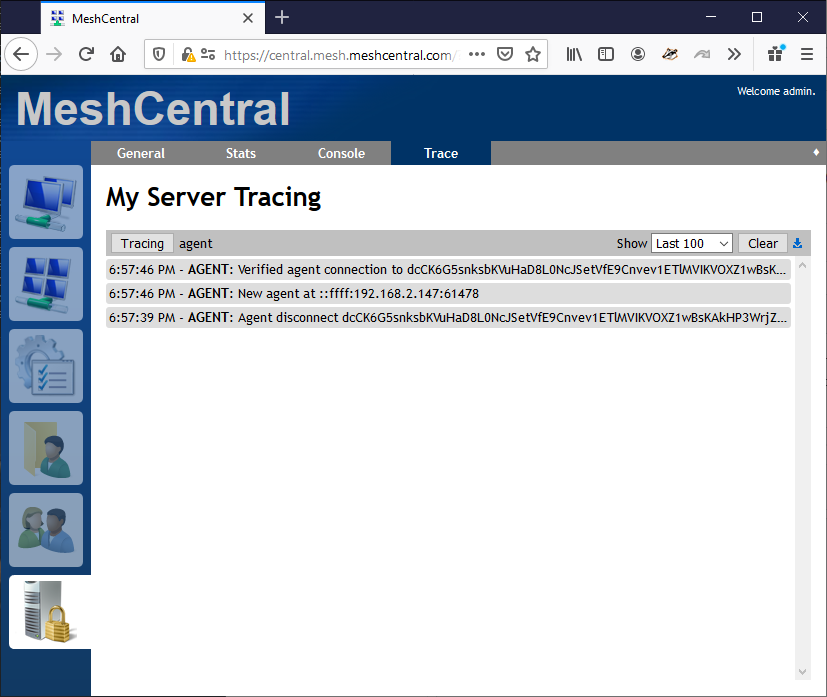Click the scrollbar up arrow in log

[802, 266]
